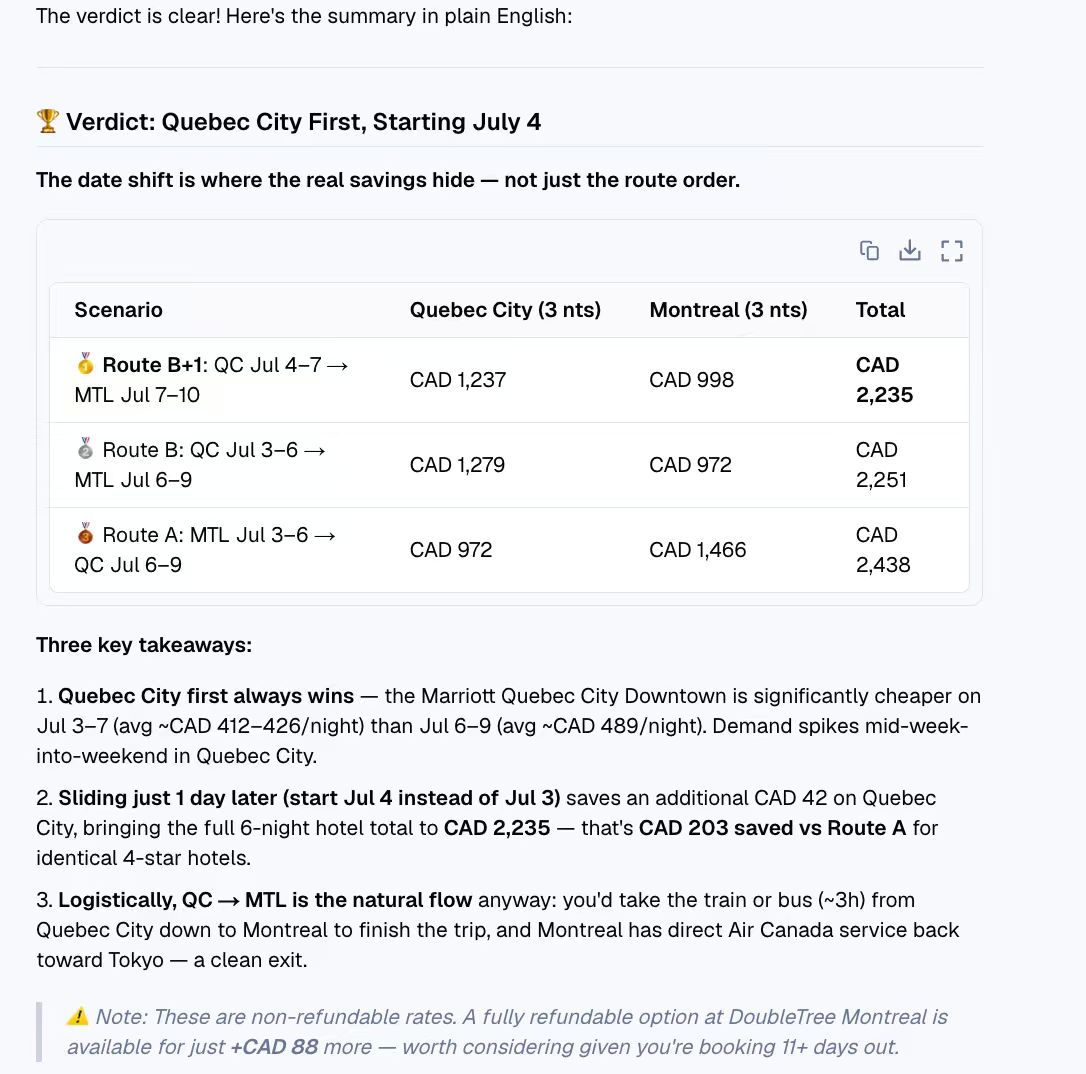Click the silver medal next to Route B
This screenshot has width=1086, height=1074.
[85, 449]
